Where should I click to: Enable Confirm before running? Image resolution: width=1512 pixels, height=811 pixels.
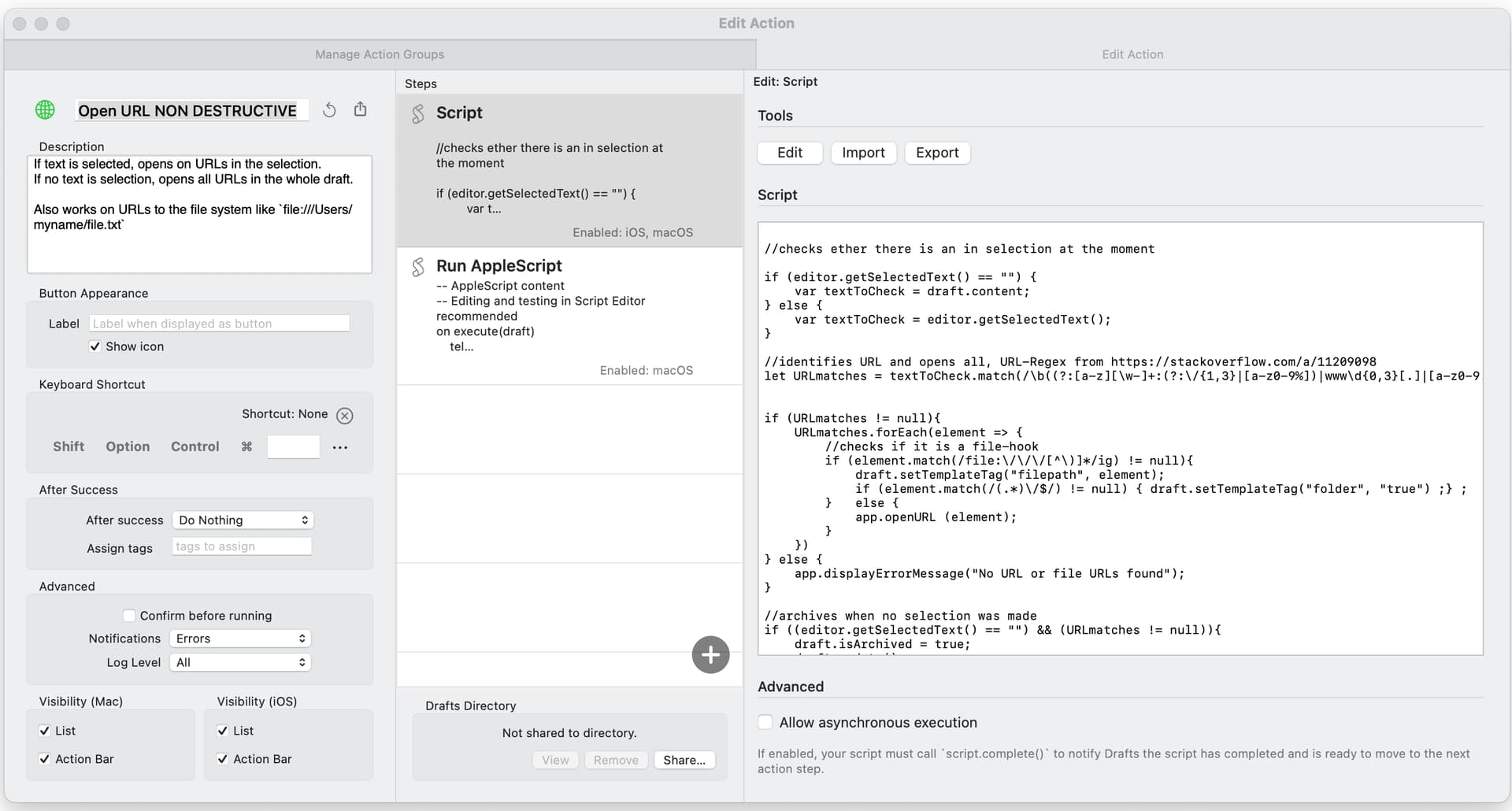(128, 616)
